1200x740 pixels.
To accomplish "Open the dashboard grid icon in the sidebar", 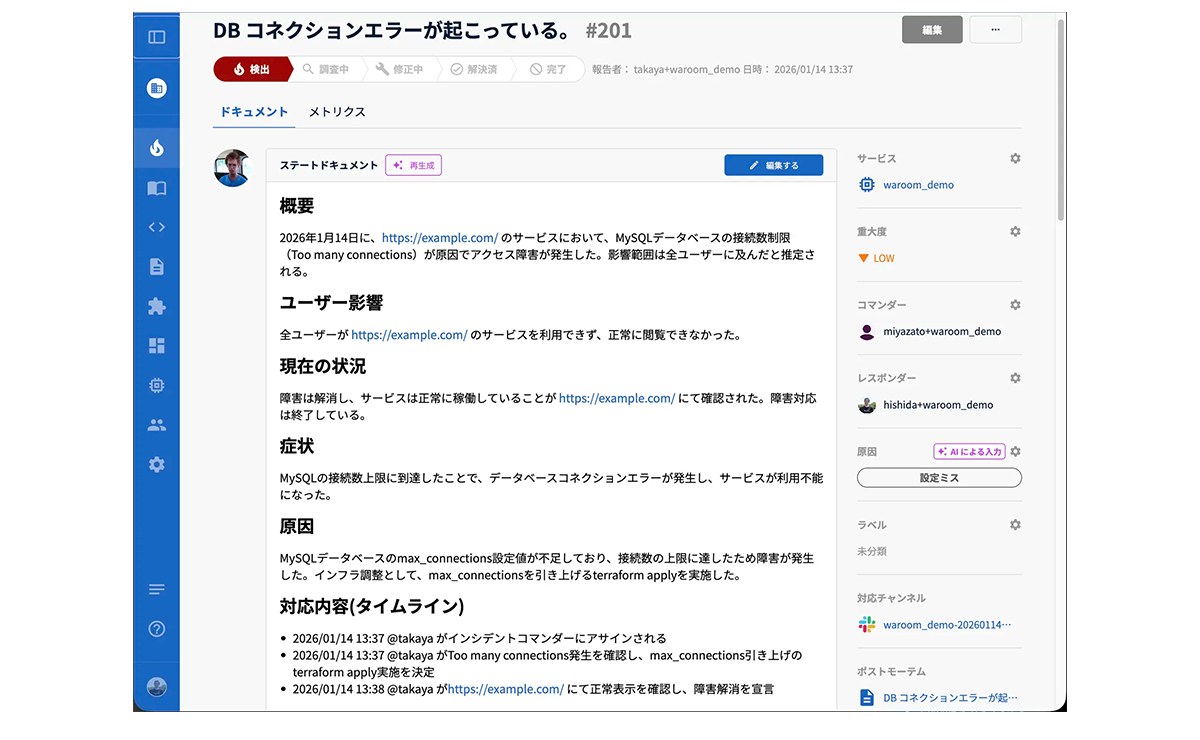I will 157,345.
